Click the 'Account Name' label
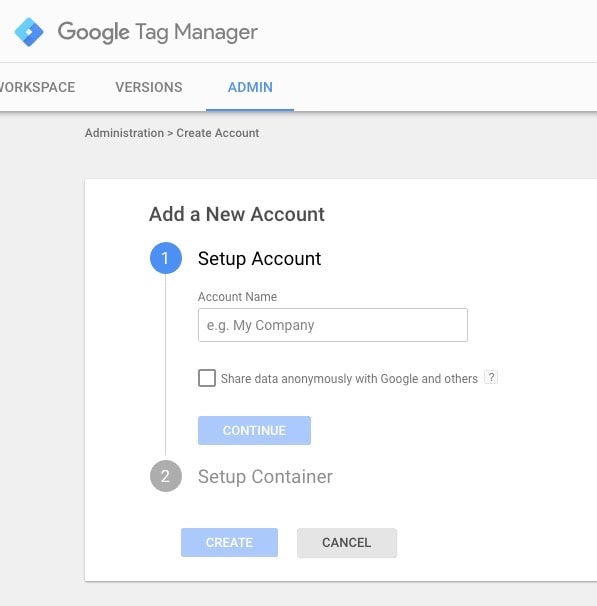 (x=237, y=297)
